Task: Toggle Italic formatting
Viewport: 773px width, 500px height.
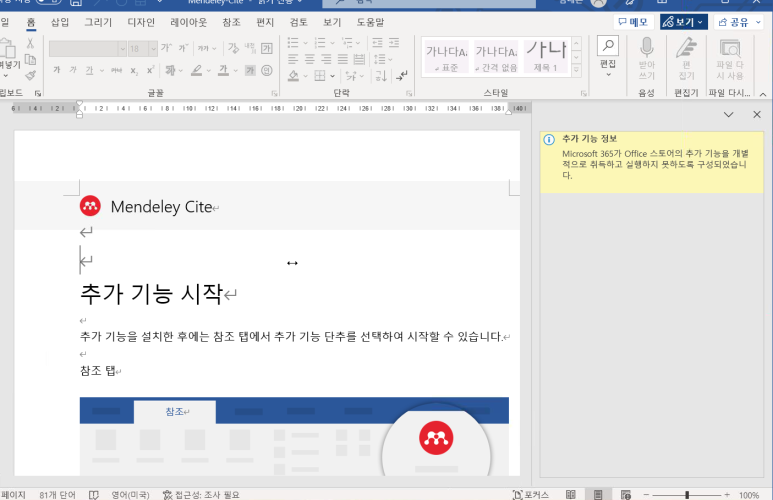Action: click(73, 71)
